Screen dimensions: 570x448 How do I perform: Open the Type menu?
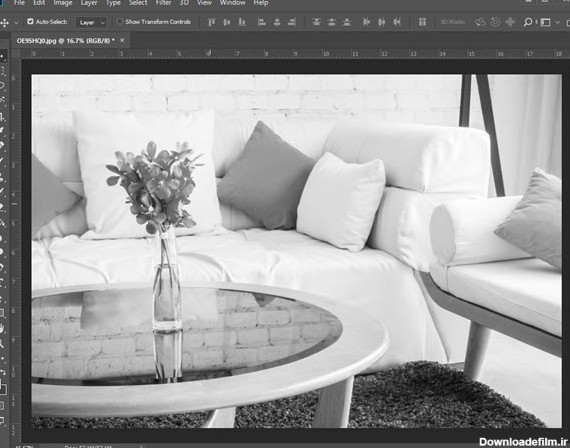(x=113, y=3)
